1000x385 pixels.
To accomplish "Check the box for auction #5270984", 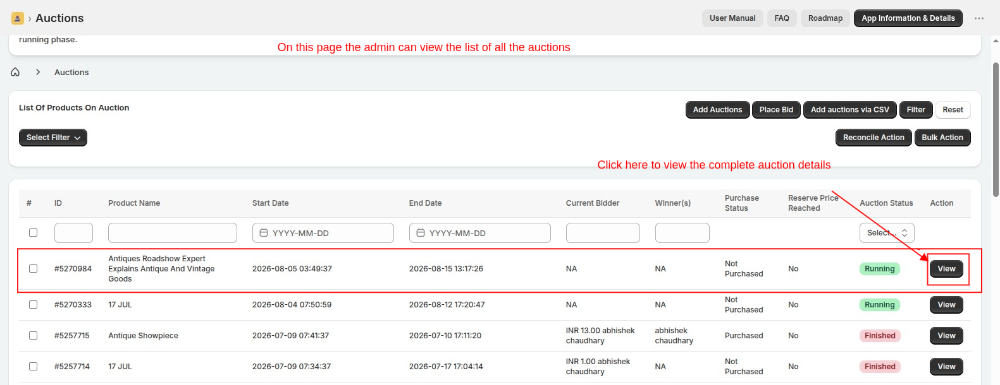I will pos(33,268).
